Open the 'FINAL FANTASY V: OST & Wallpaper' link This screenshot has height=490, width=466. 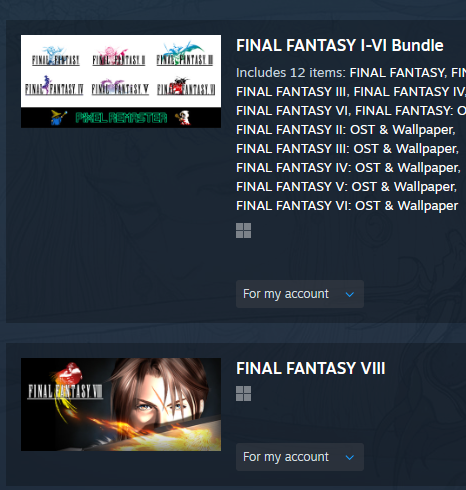[x=346, y=187]
